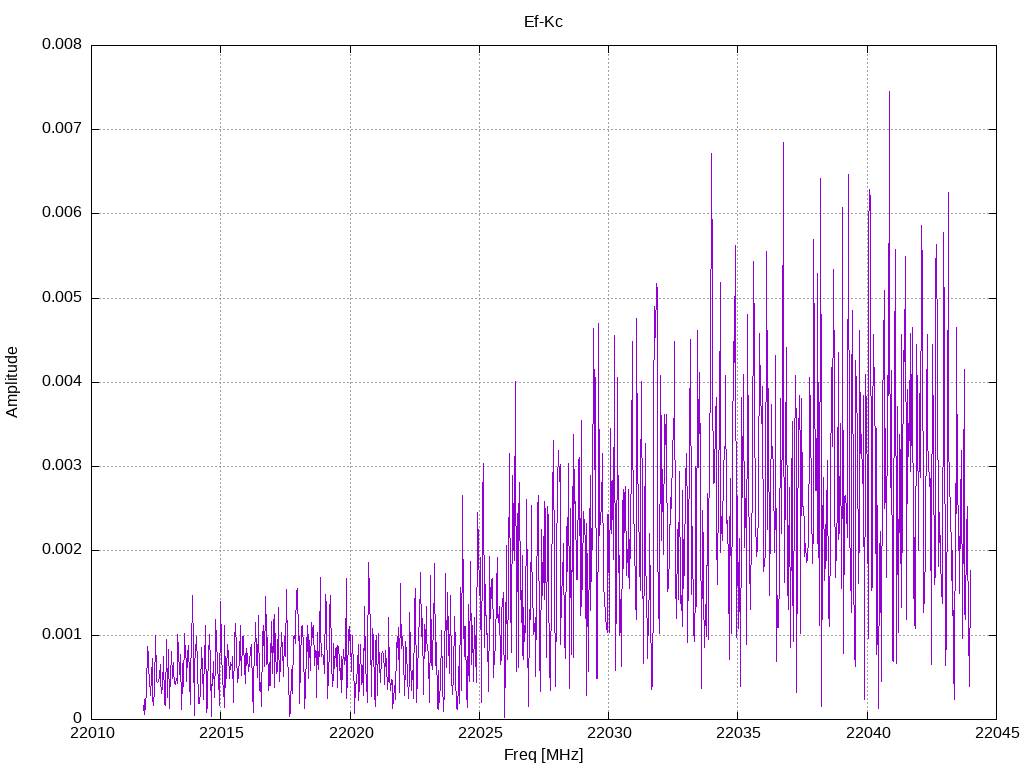Click the x-axis tick label 22025
The width and height of the screenshot is (1024, 768).
click(481, 733)
